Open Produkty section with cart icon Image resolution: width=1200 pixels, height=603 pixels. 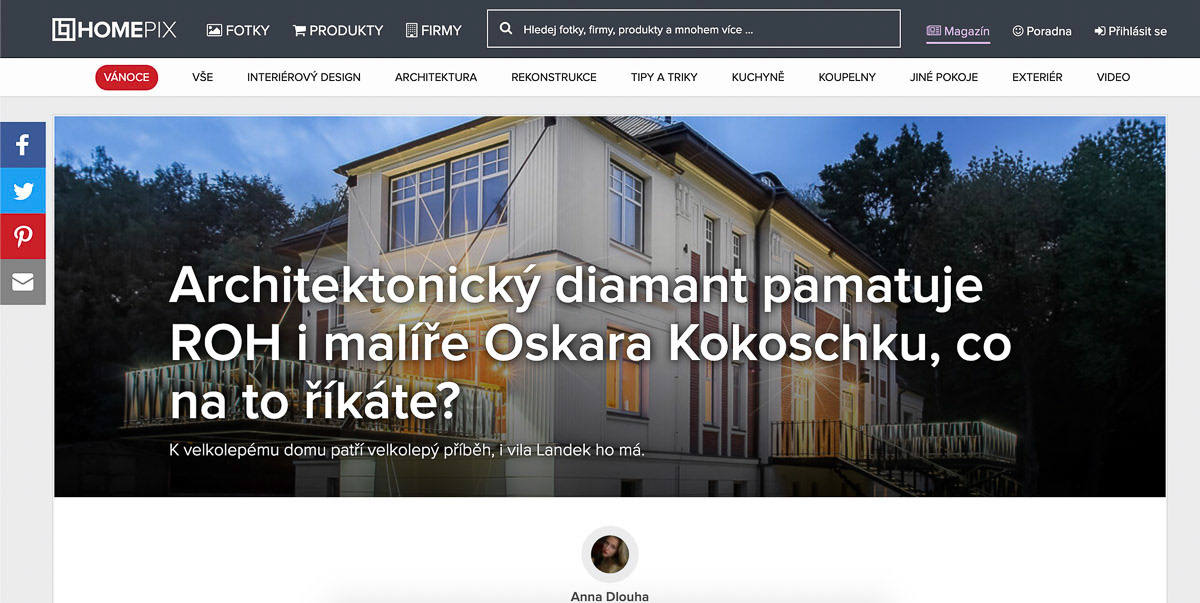click(x=338, y=30)
